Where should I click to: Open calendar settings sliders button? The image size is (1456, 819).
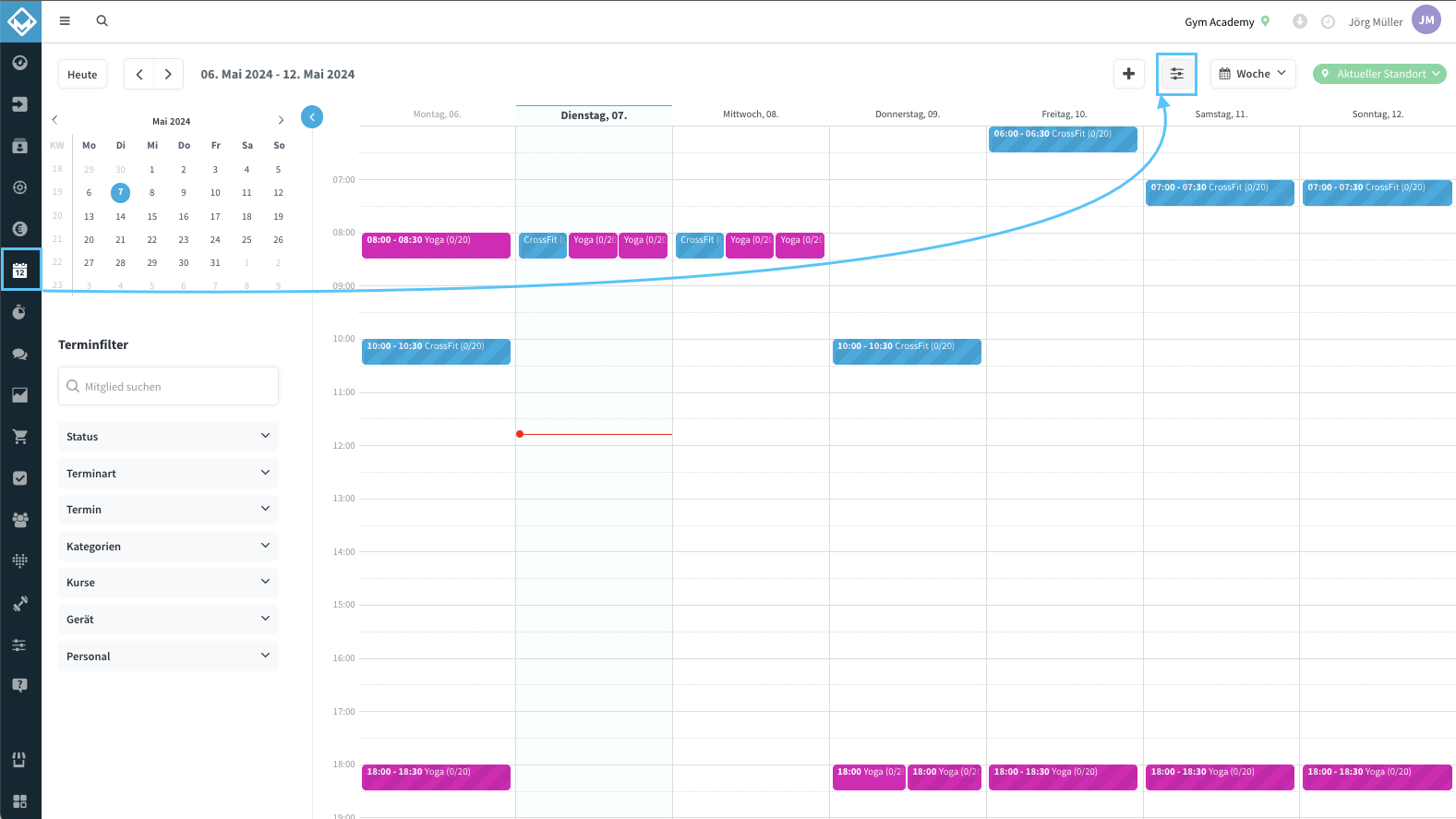[1177, 74]
